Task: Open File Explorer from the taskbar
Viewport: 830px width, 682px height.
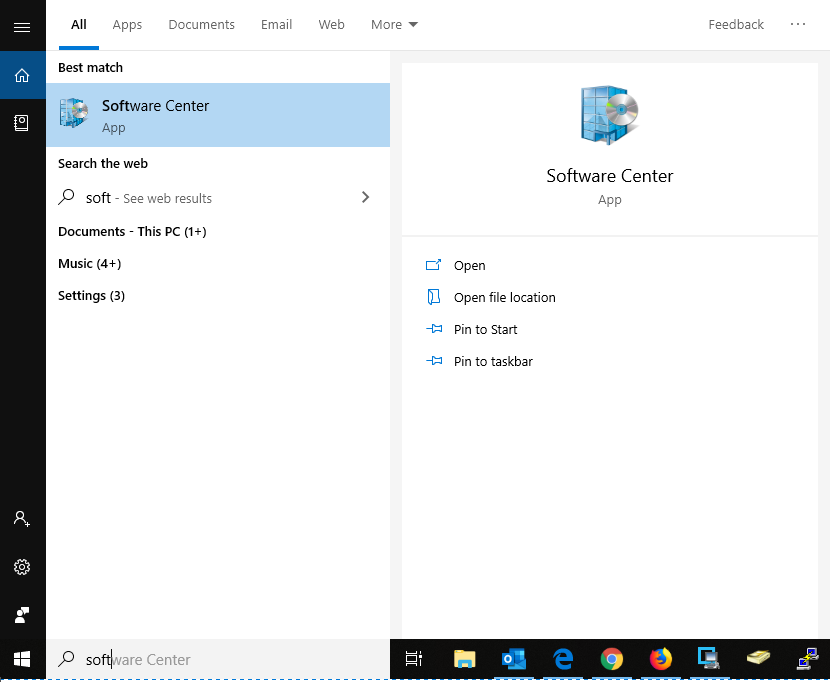Action: [464, 660]
